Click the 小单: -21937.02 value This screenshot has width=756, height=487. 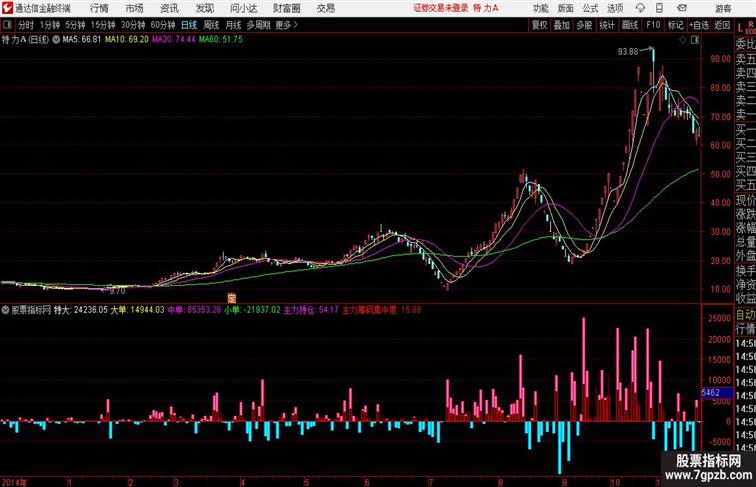252,310
